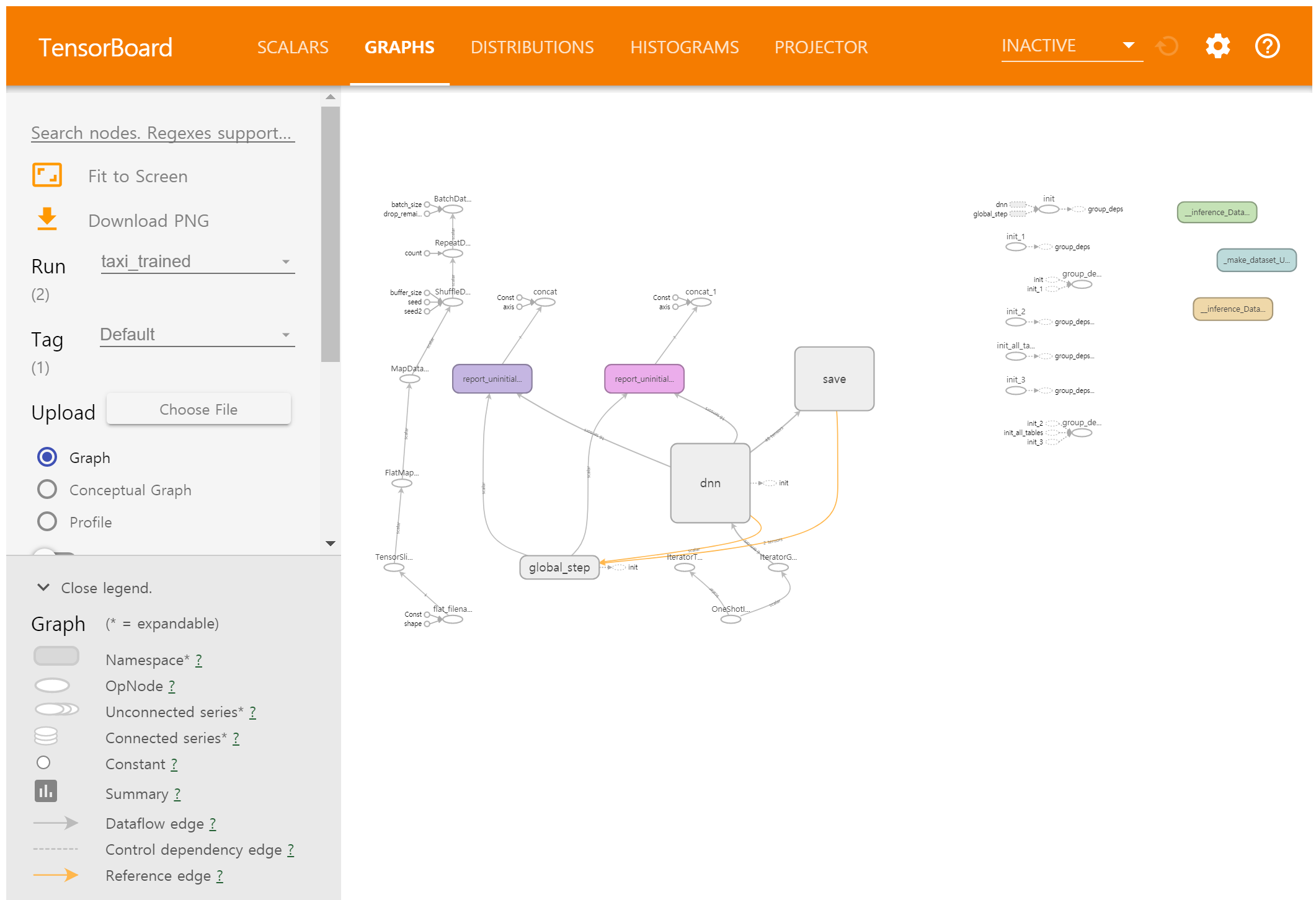This screenshot has height=900, width=1316.
Task: Click the Search nodes input field
Action: pos(162,133)
